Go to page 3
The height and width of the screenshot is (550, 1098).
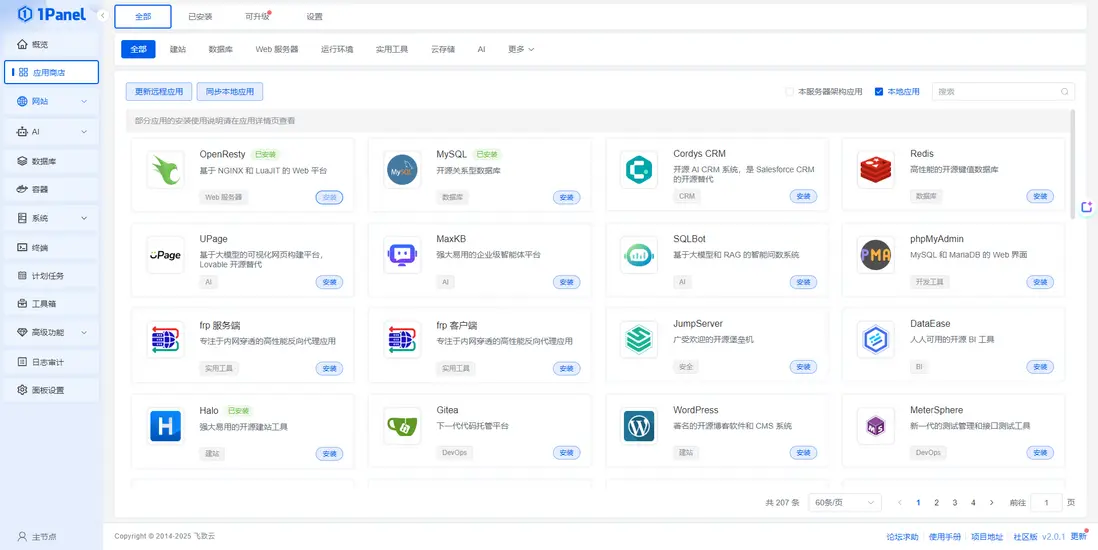[x=954, y=502]
